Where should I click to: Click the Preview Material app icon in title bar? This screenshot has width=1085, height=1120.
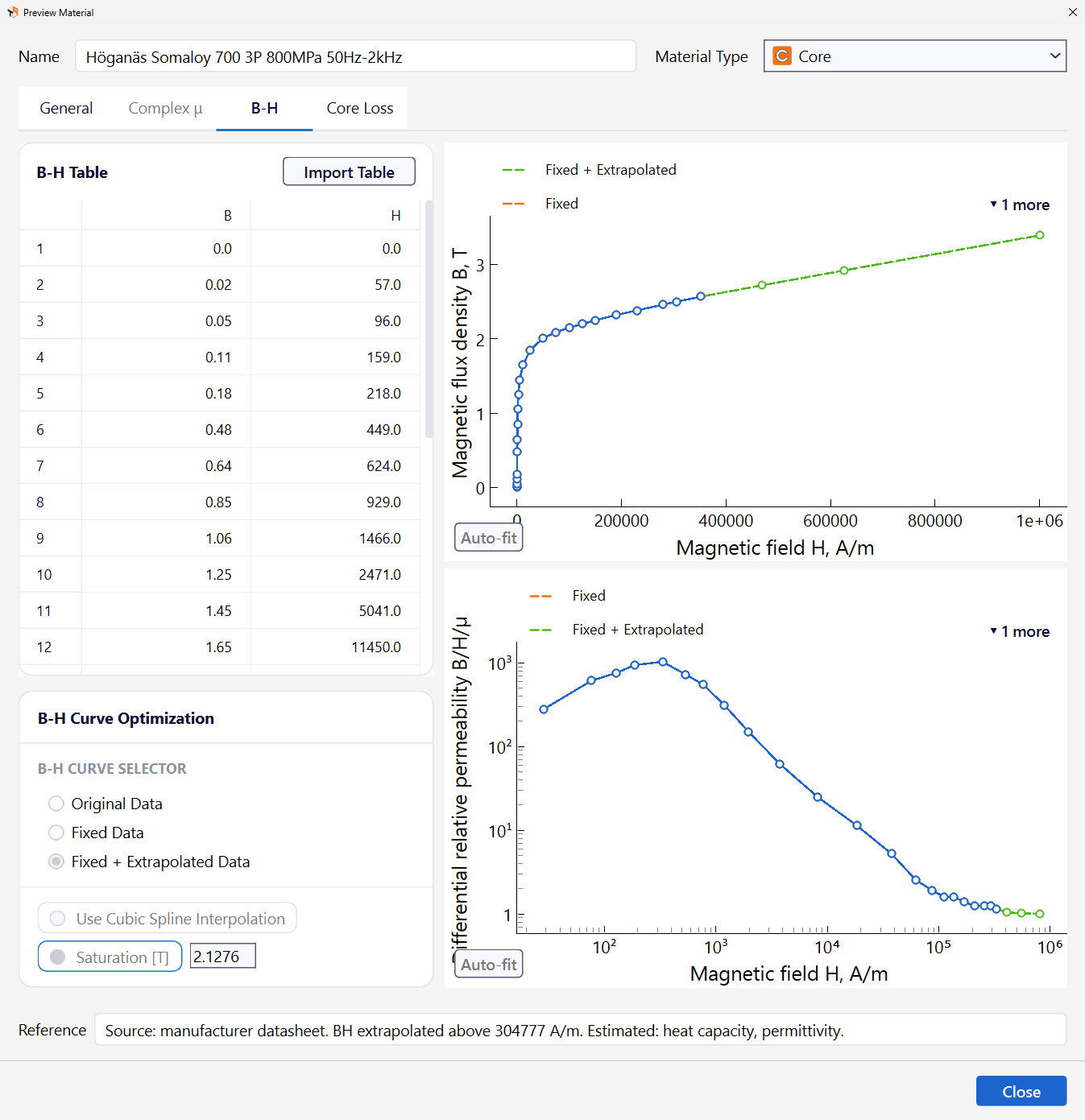tap(12, 12)
